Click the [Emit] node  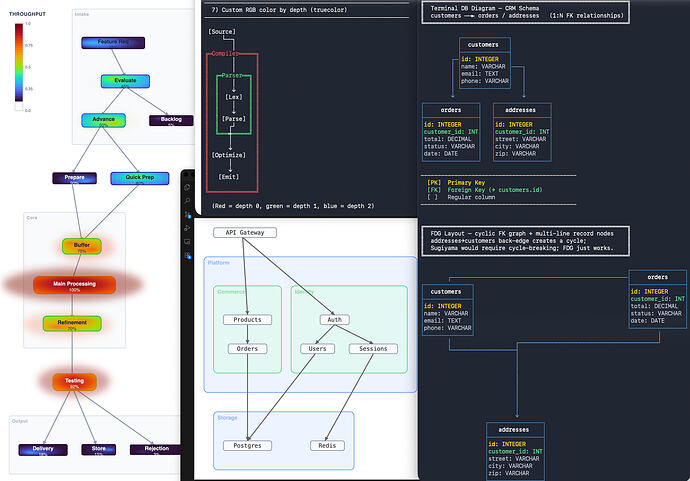(229, 177)
